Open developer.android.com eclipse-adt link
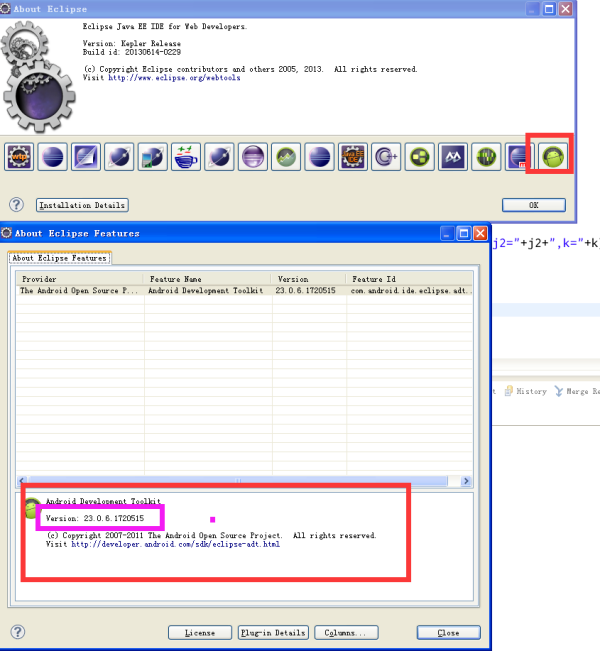 click(x=175, y=544)
